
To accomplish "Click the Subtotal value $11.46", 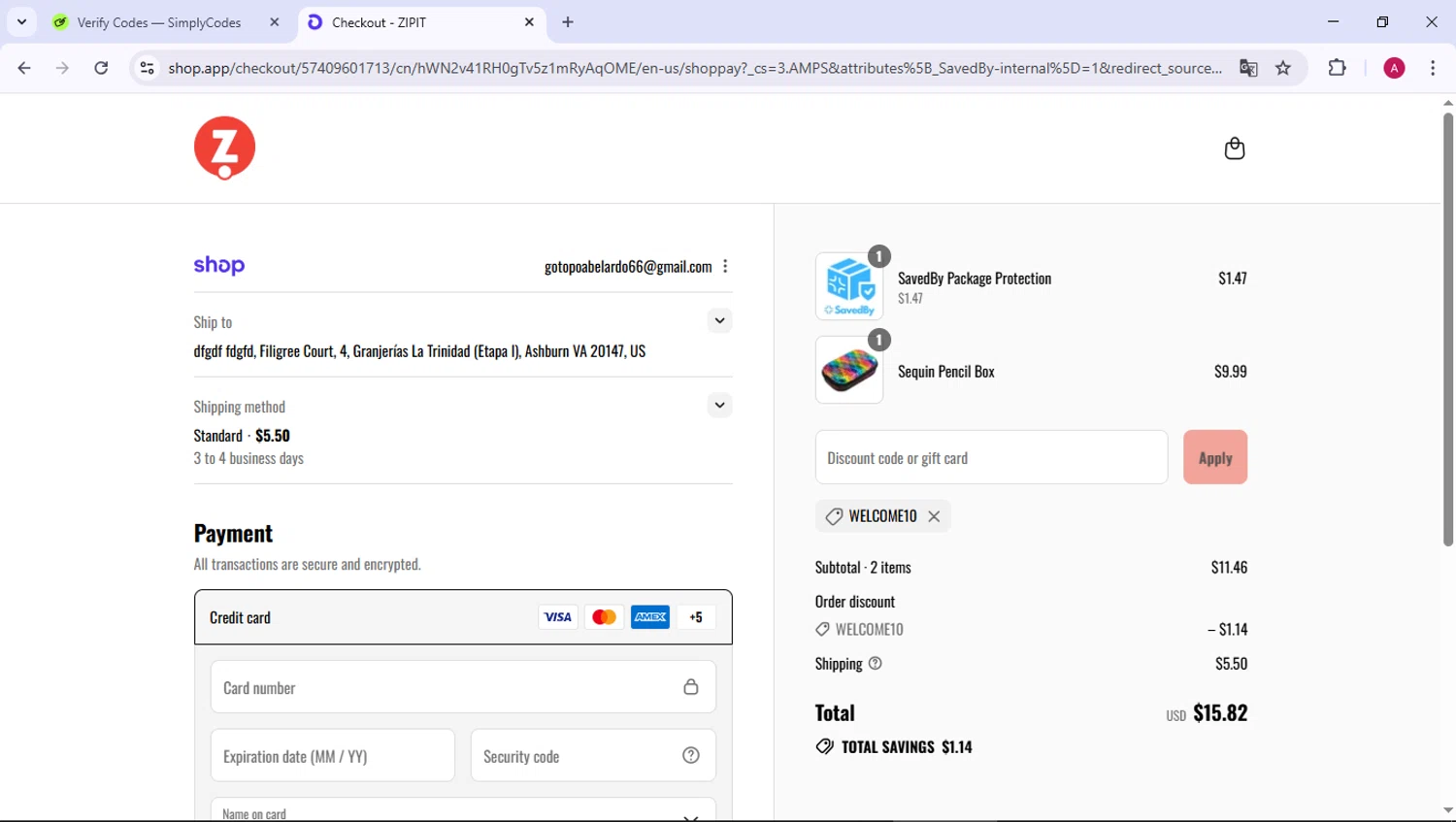I will (x=1229, y=568).
